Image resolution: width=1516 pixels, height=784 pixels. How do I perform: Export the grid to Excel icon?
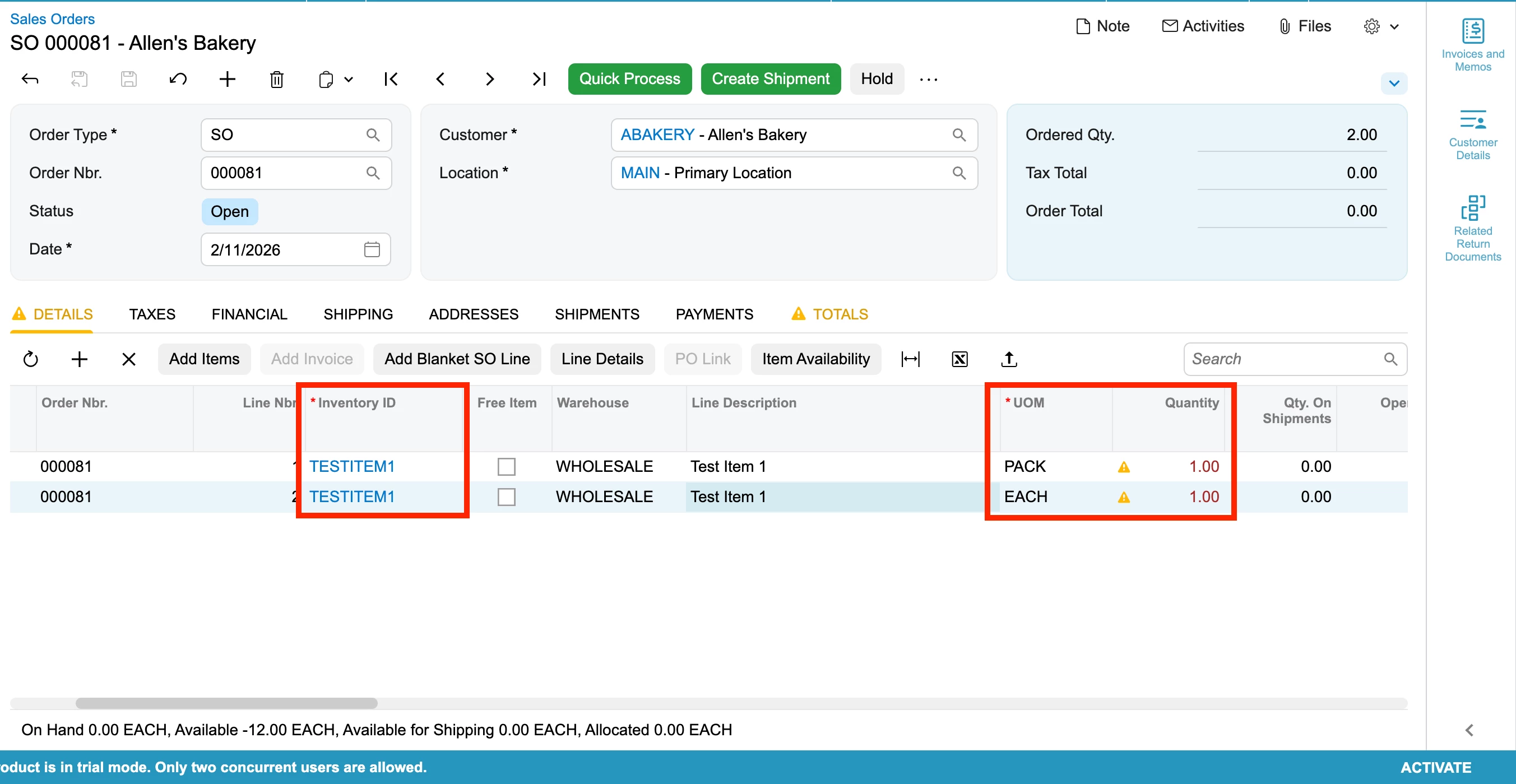(959, 359)
